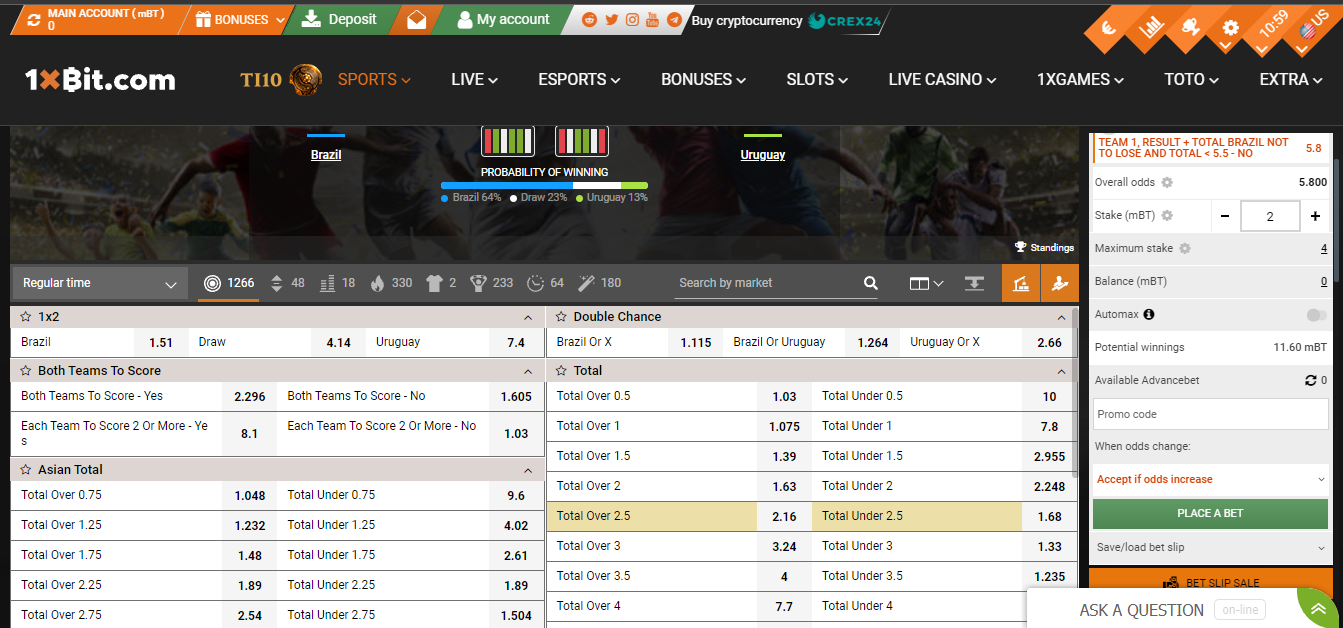Screen dimensions: 1343x628
Task: Select the hot markets fire icon filter
Action: coord(378,283)
